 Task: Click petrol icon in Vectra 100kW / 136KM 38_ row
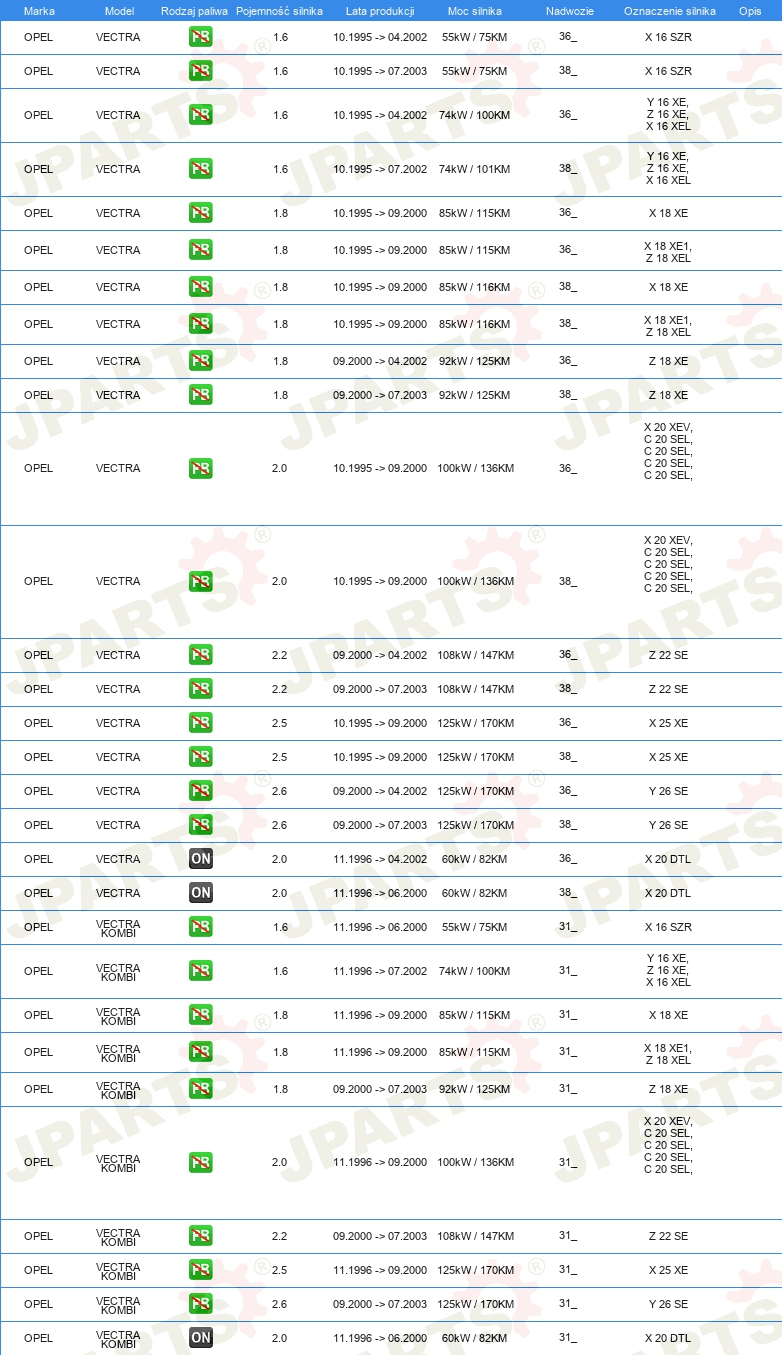pyautogui.click(x=201, y=581)
